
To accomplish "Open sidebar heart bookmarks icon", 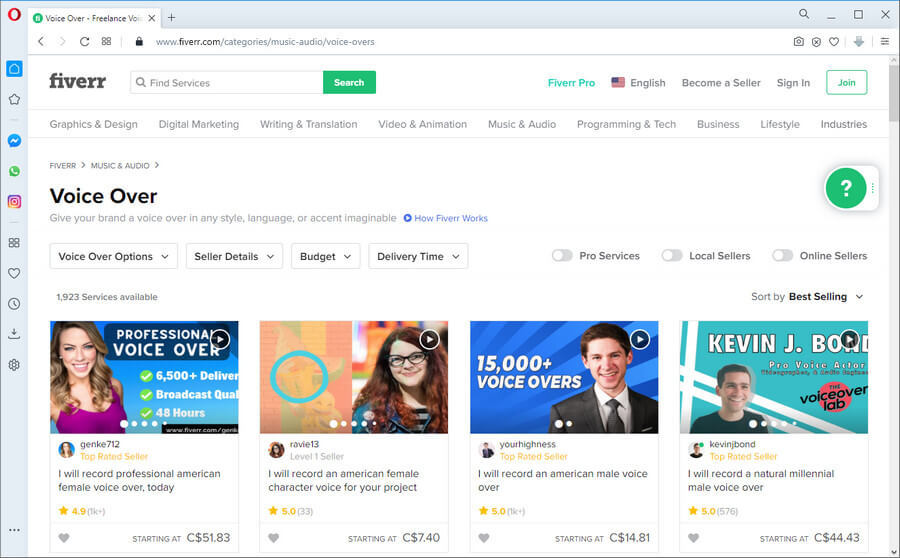I will [14, 273].
